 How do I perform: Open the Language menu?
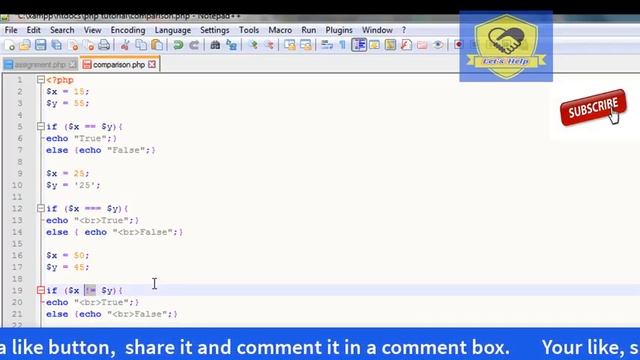pos(173,30)
